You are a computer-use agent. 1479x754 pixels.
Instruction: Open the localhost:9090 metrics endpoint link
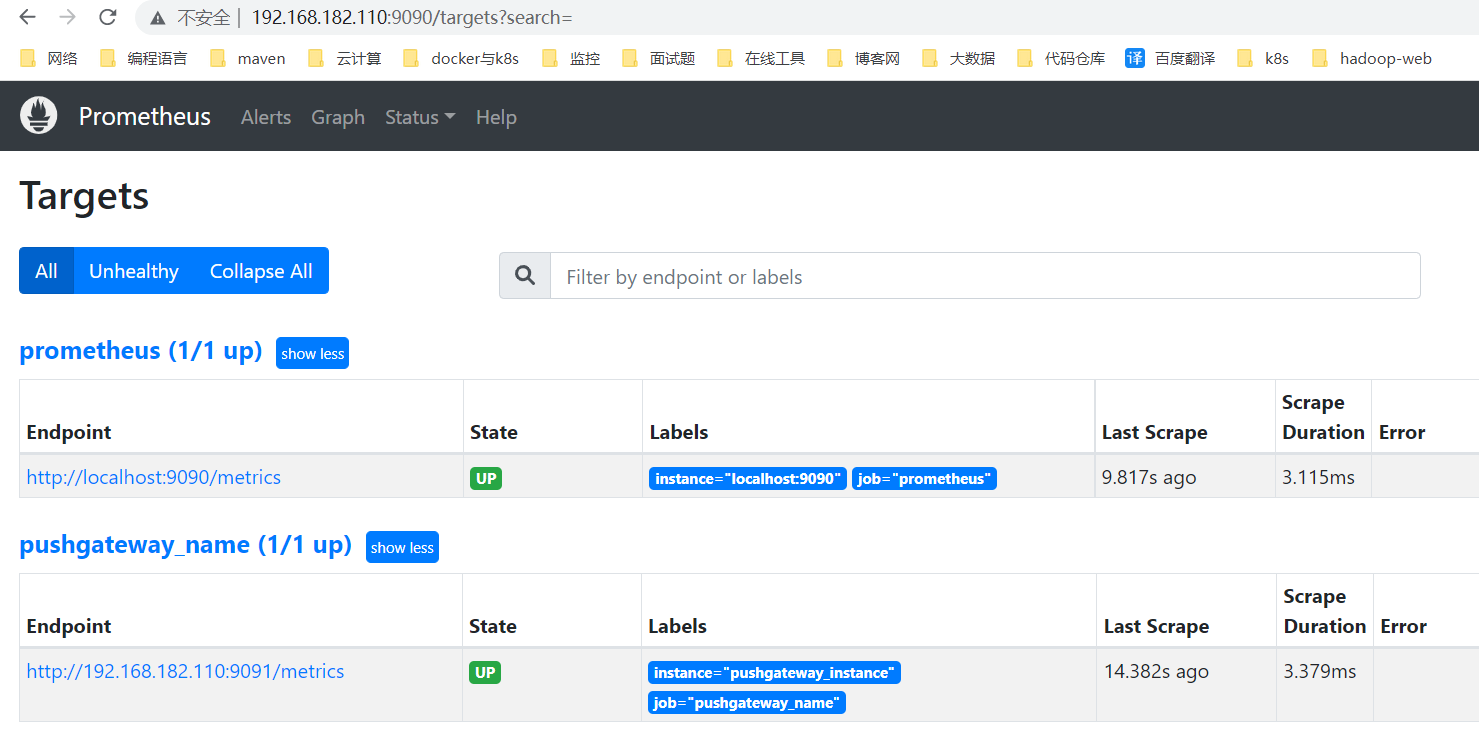[153, 477]
